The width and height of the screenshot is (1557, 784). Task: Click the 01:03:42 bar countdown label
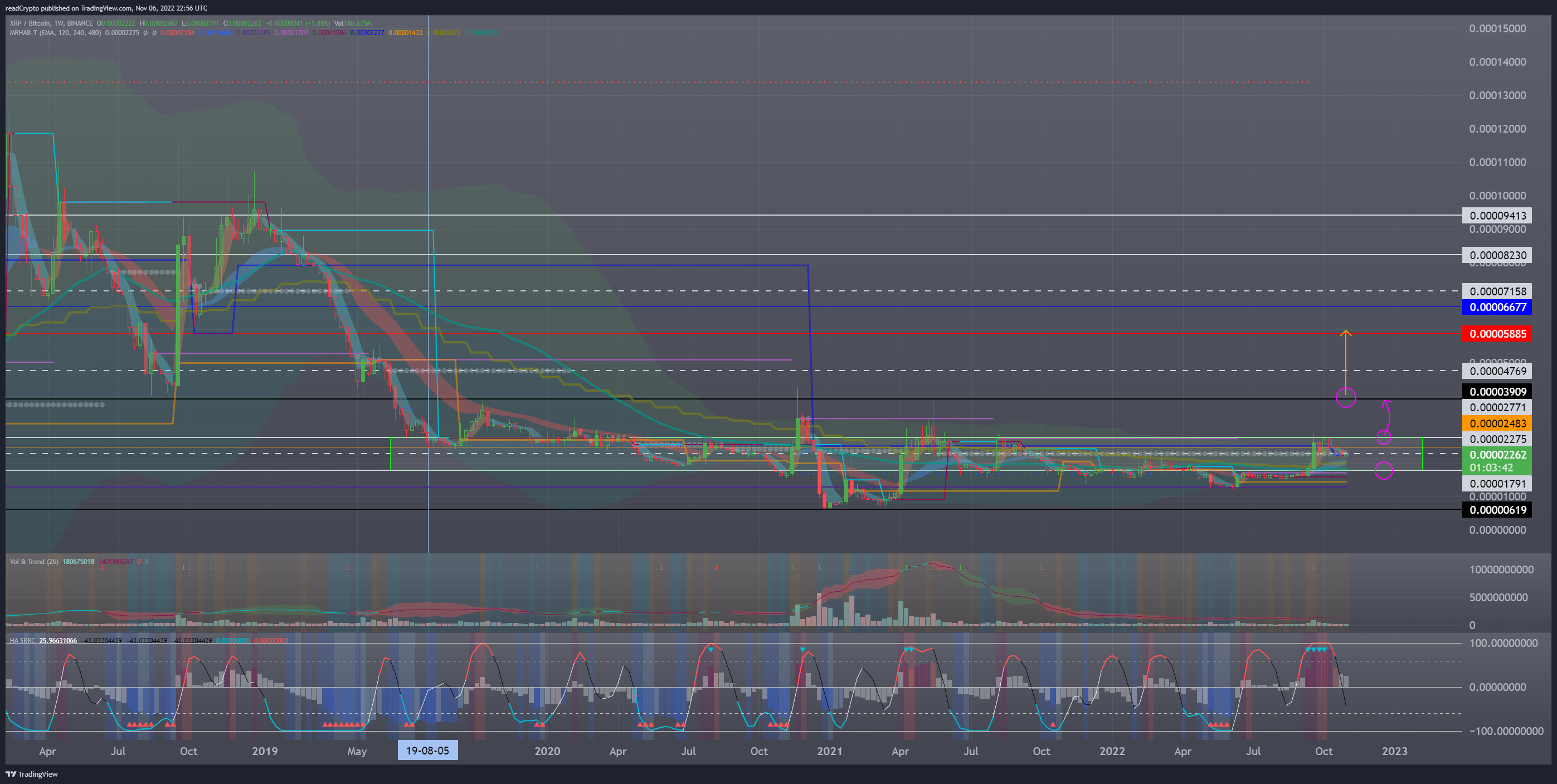click(1491, 468)
